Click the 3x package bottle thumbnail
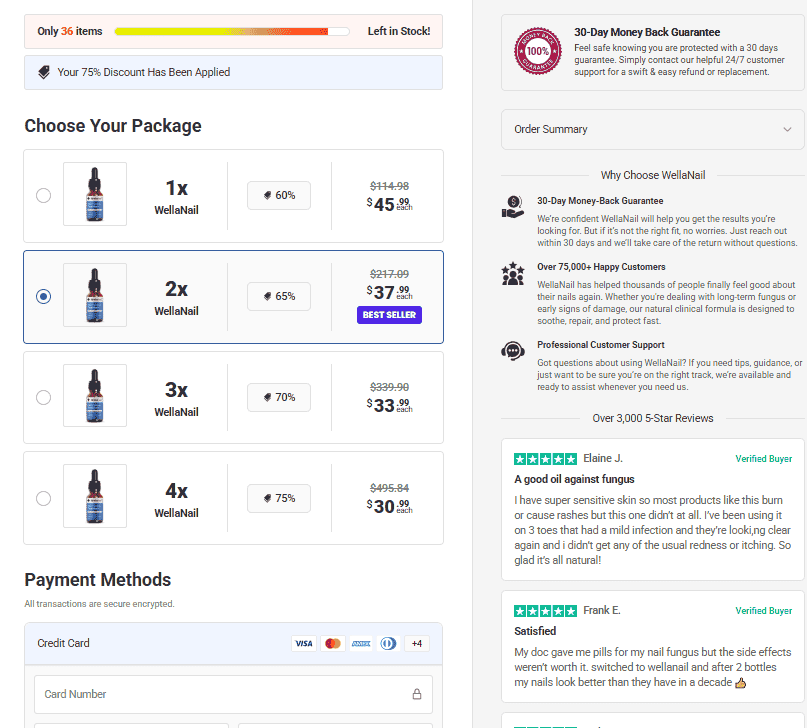807x728 pixels. tap(95, 396)
